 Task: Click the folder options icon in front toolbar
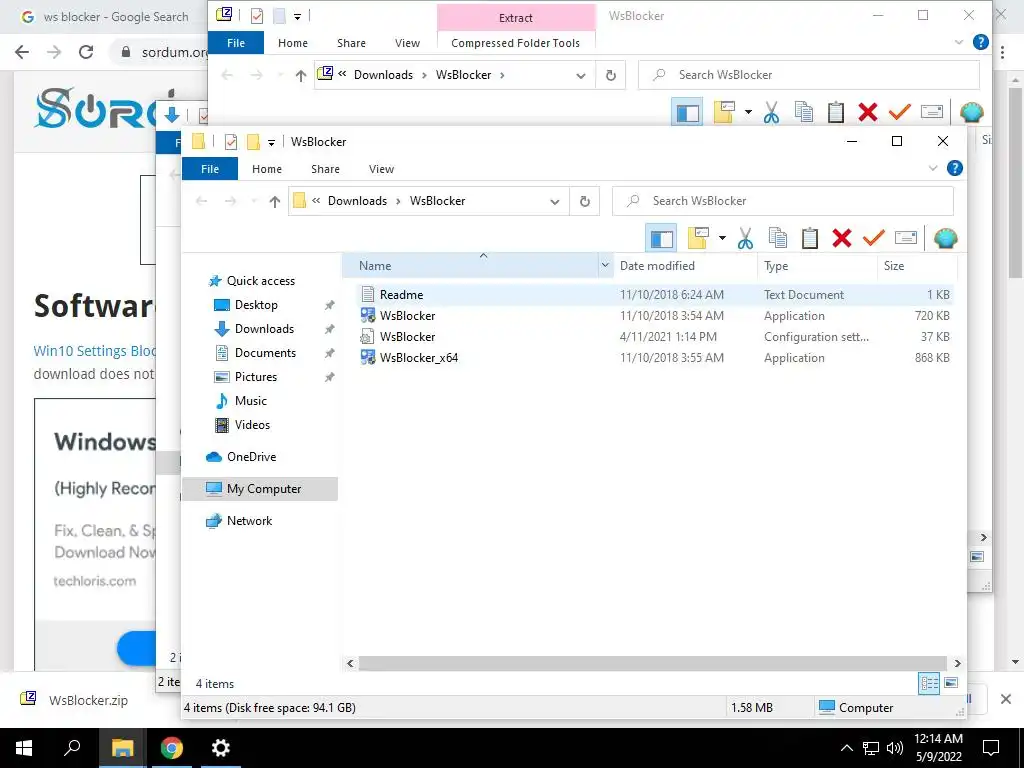pyautogui.click(x=698, y=238)
